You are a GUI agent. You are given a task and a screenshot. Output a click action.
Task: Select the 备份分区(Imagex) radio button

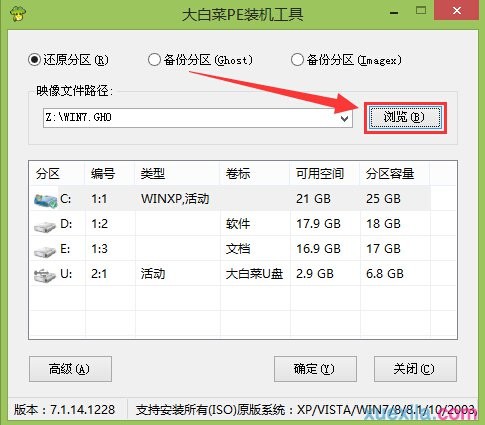pos(297,60)
